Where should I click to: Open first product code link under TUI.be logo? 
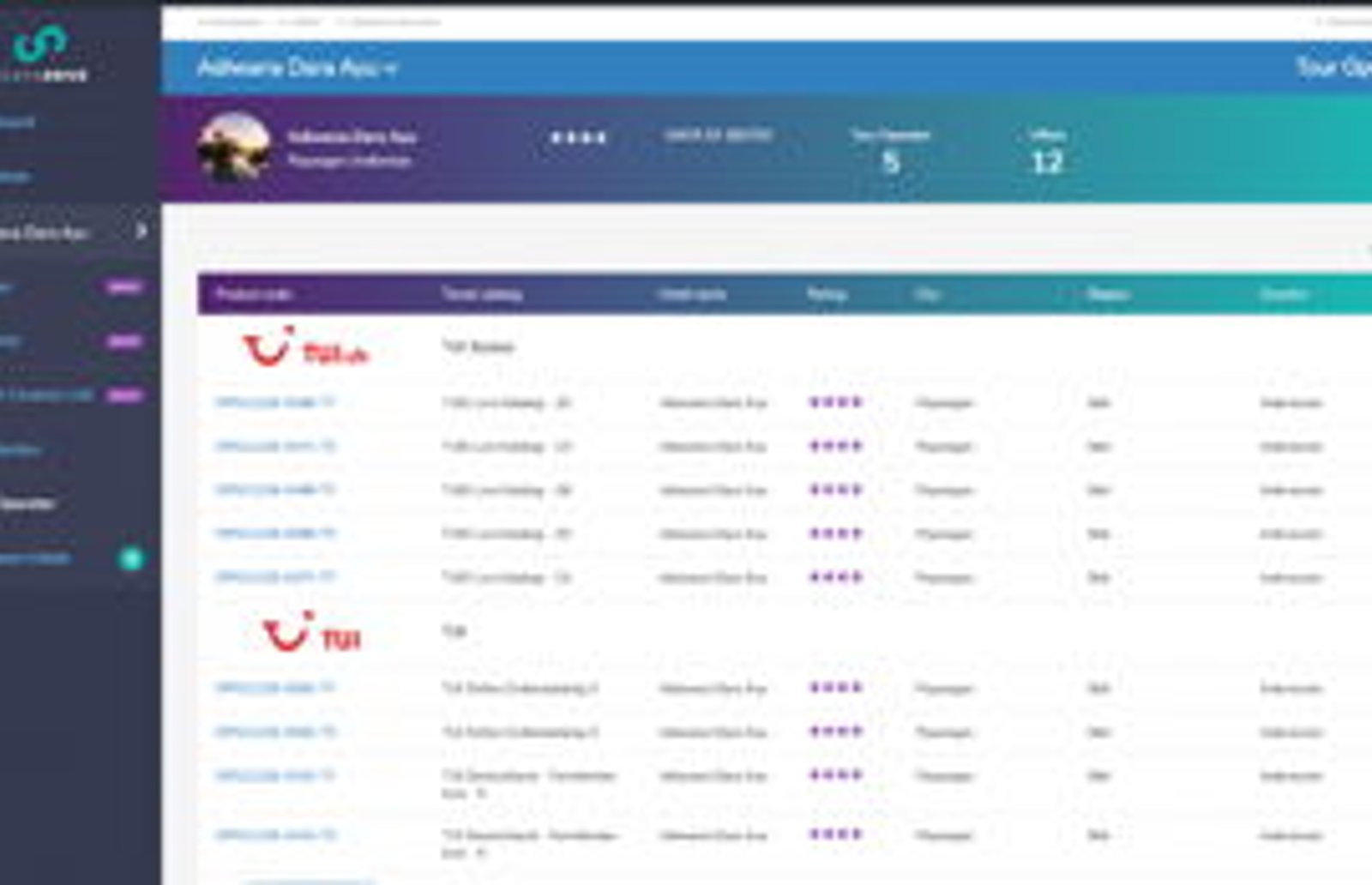(274, 402)
